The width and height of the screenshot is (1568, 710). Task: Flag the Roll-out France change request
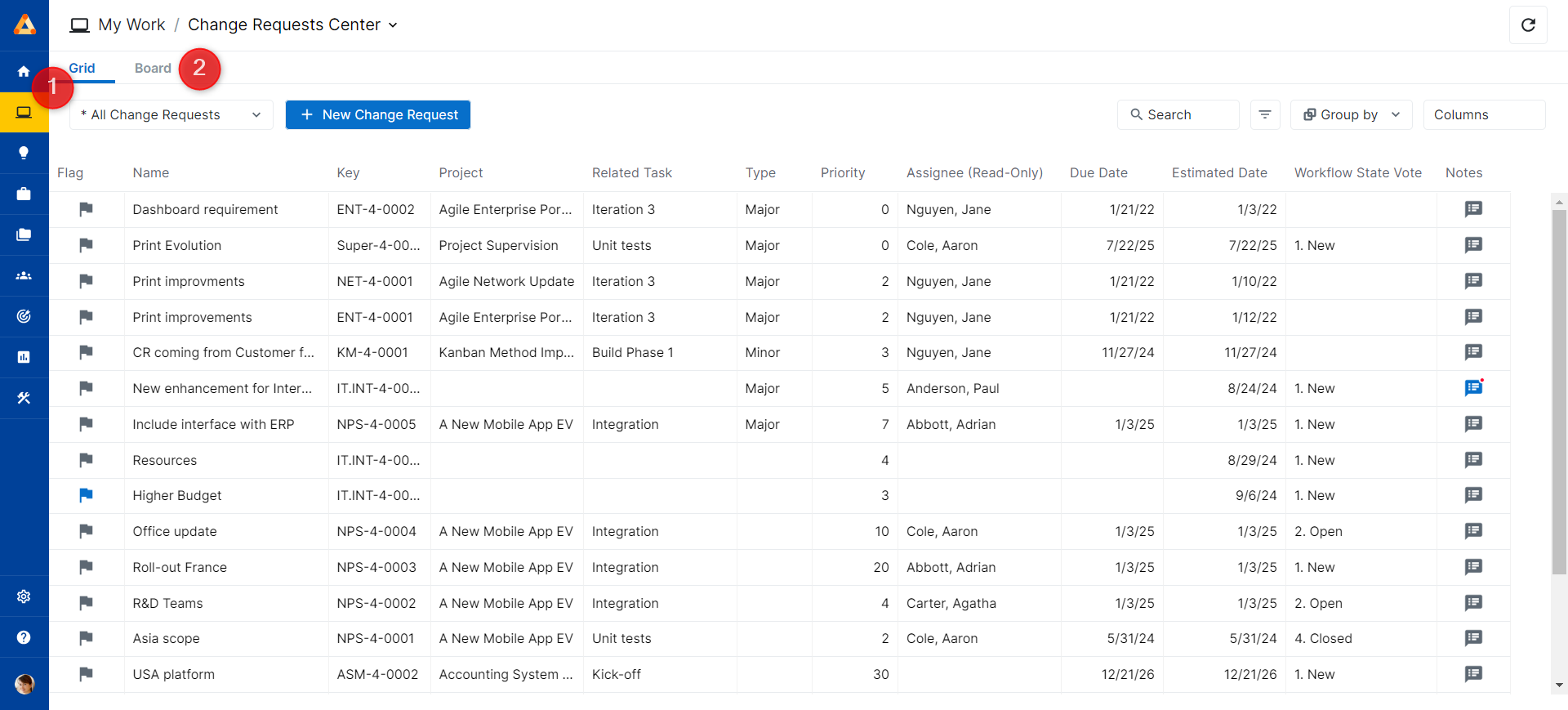[x=86, y=567]
